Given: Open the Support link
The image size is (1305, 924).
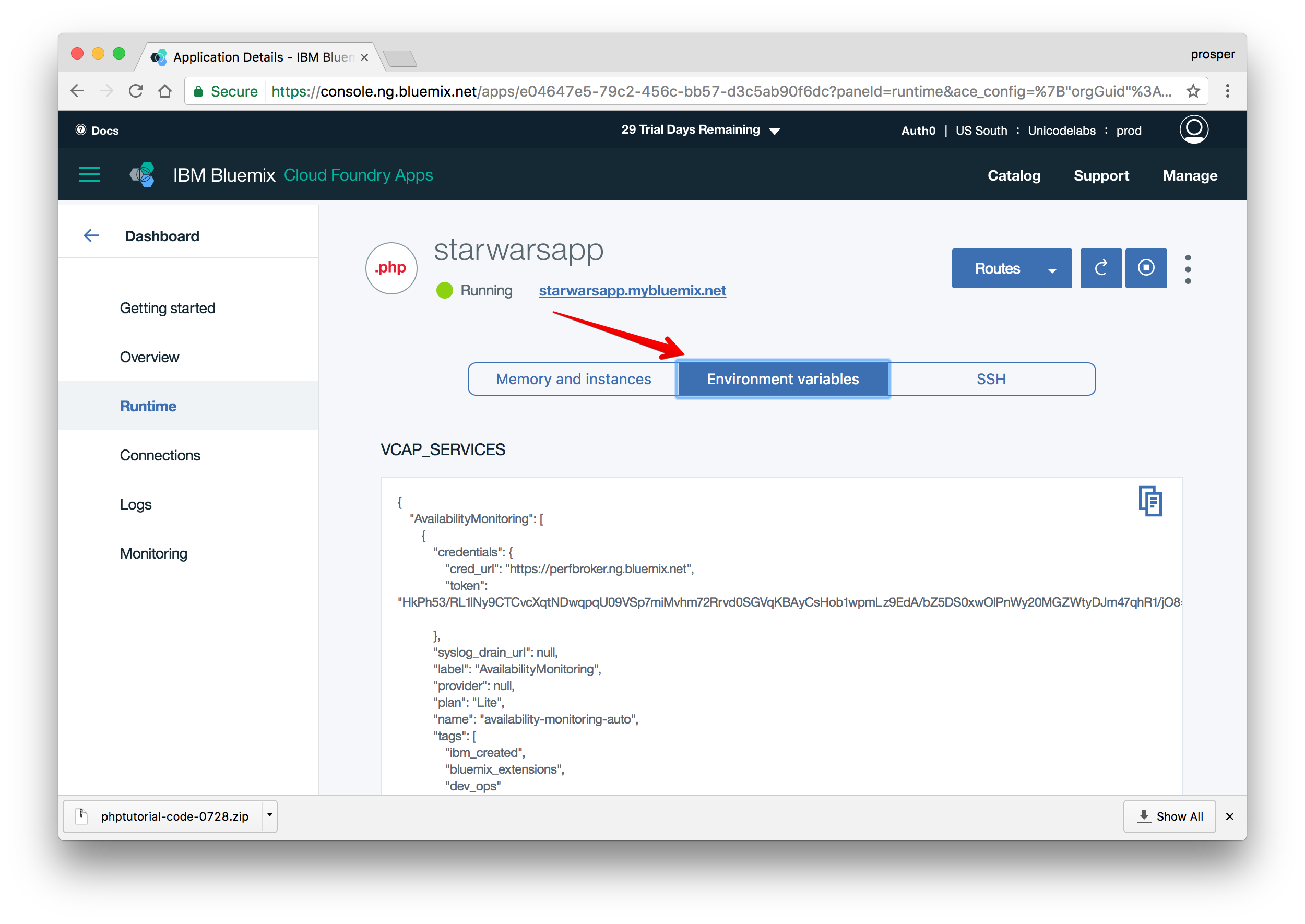Looking at the screenshot, I should 1101,175.
